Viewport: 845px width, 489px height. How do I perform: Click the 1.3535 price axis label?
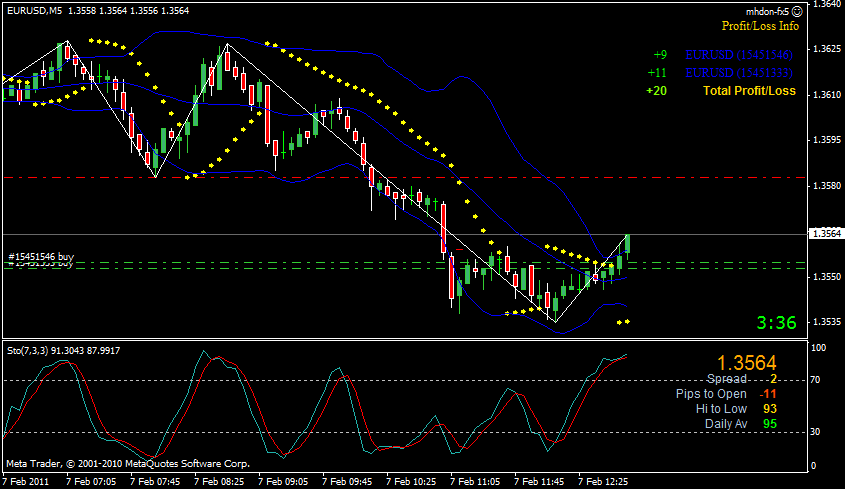(826, 322)
